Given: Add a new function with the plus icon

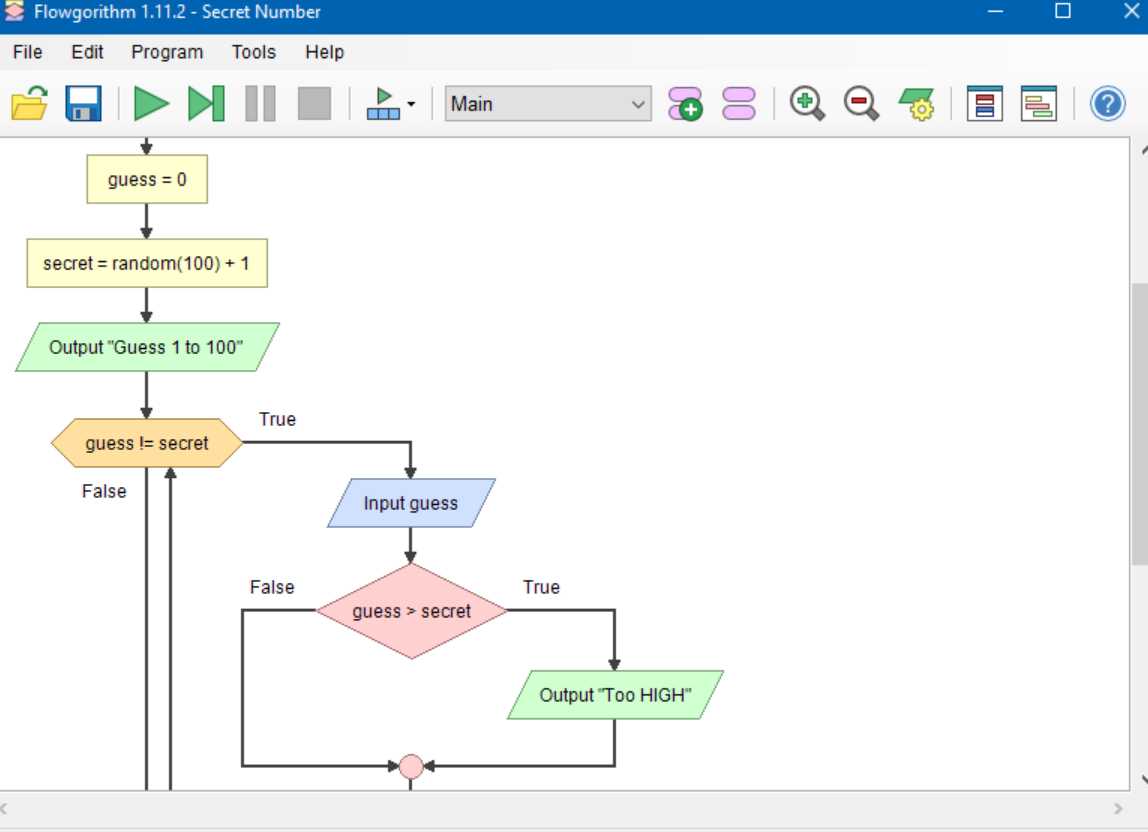Looking at the screenshot, I should pos(685,103).
